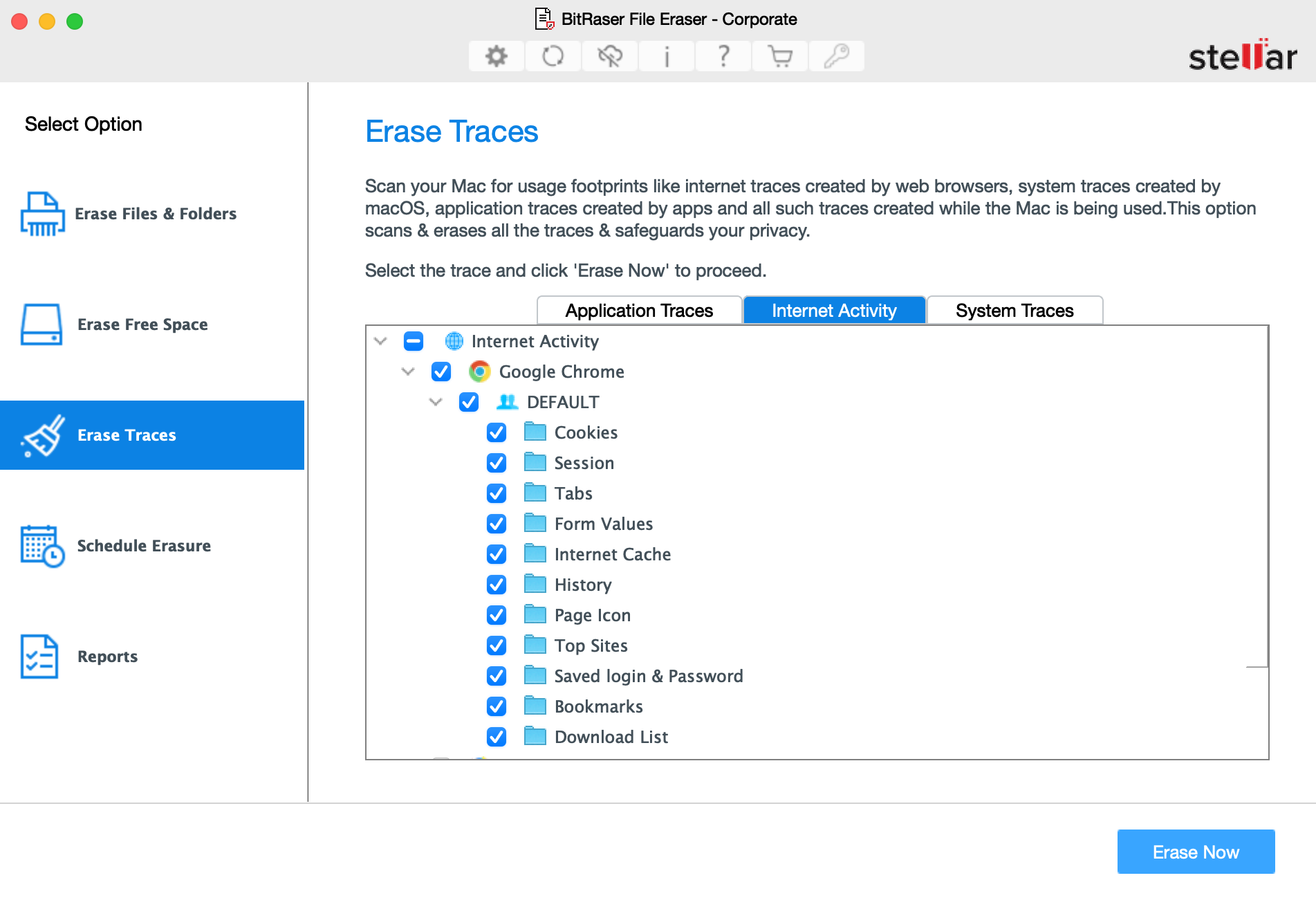Click the Internet Activity globe icon
Screen dimensions: 1316x898
(454, 341)
